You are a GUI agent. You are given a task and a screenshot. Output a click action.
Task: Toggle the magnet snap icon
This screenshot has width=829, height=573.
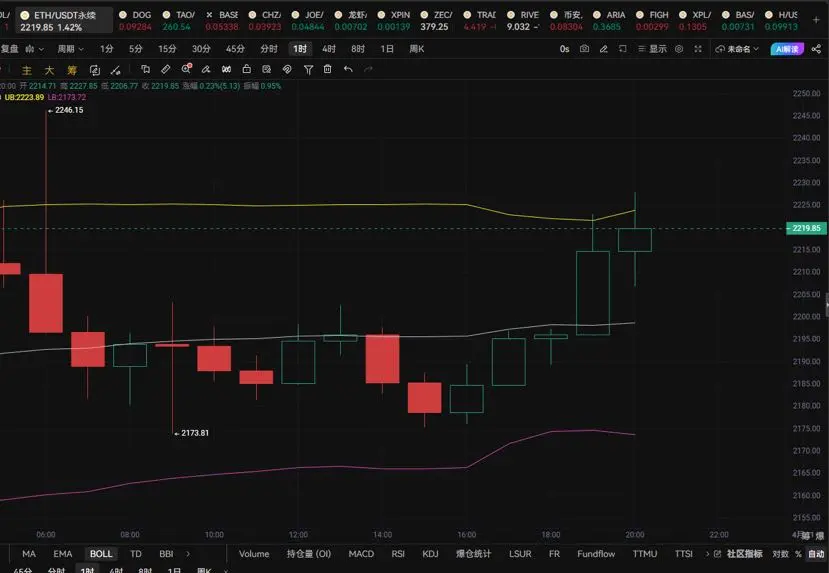click(x=226, y=69)
